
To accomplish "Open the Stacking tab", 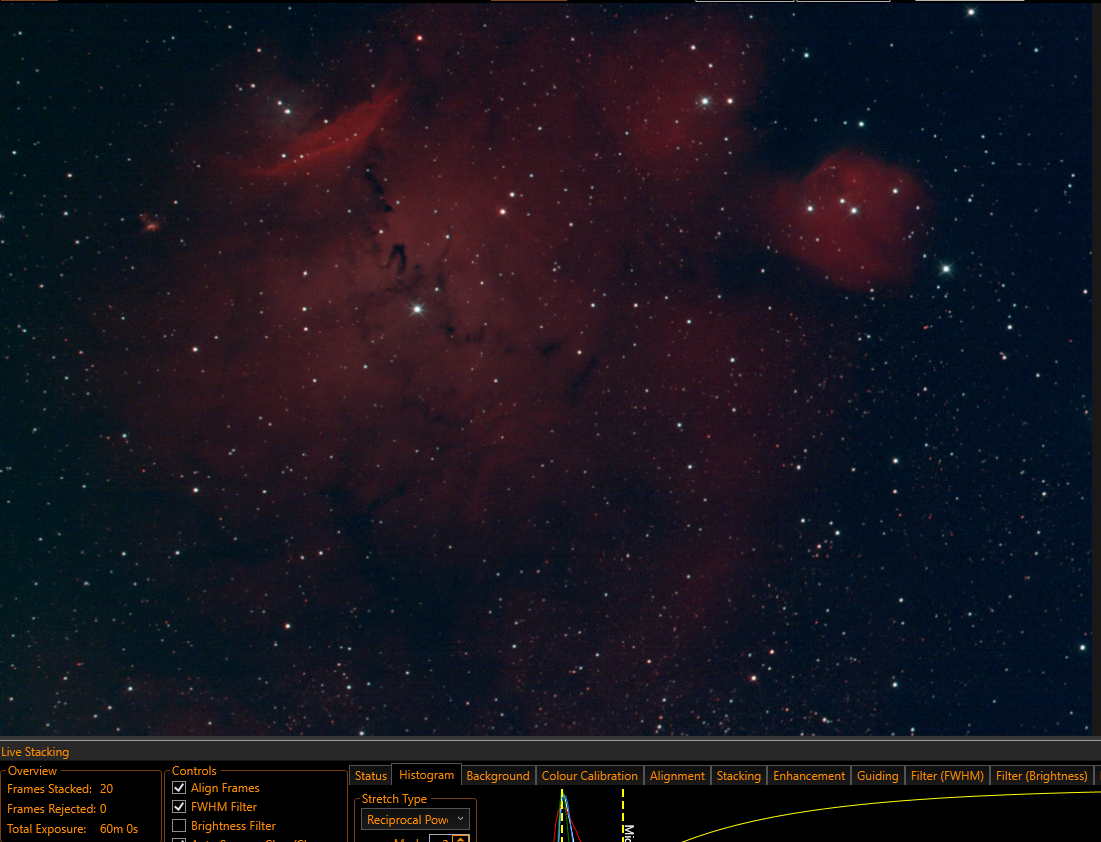I will pyautogui.click(x=739, y=775).
